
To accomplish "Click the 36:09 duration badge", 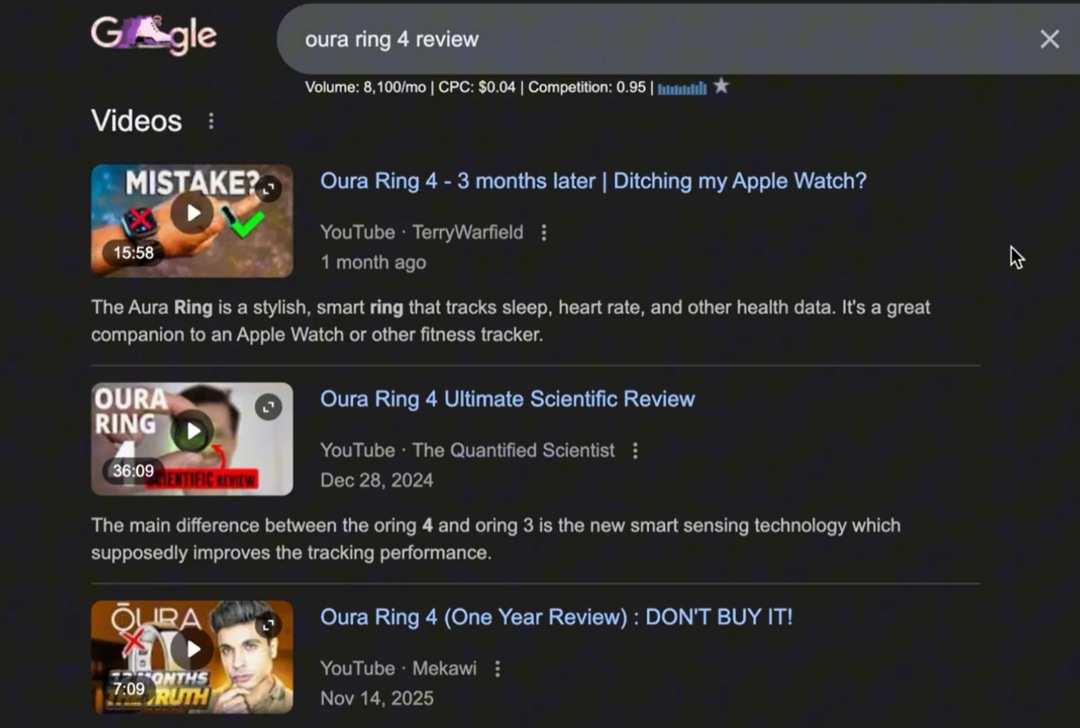I will [x=134, y=471].
